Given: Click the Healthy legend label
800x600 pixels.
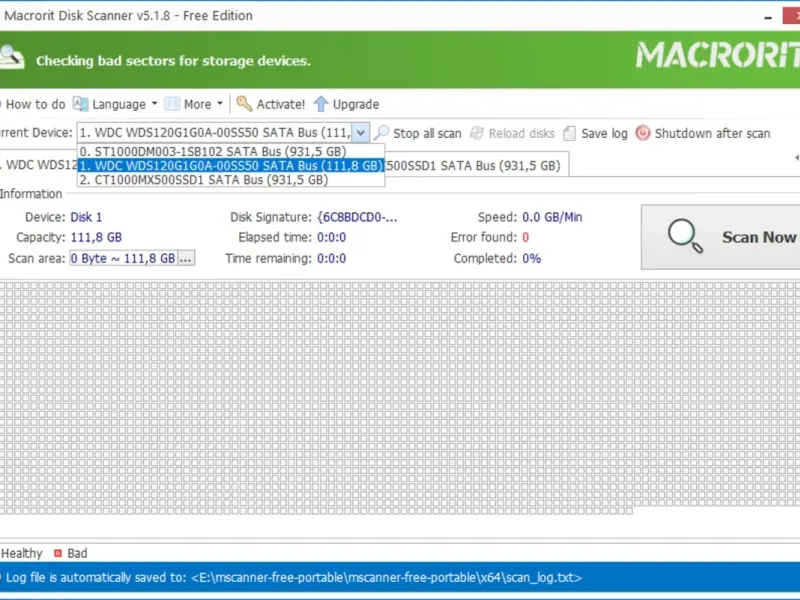Looking at the screenshot, I should point(21,553).
